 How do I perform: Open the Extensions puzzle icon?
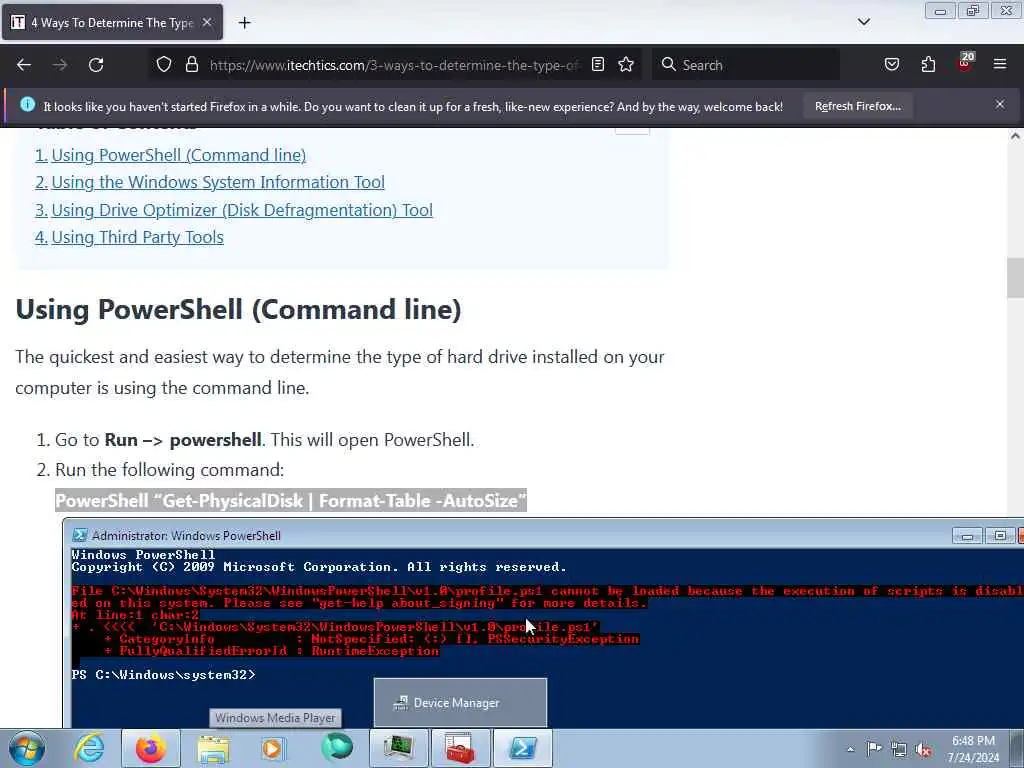928,65
